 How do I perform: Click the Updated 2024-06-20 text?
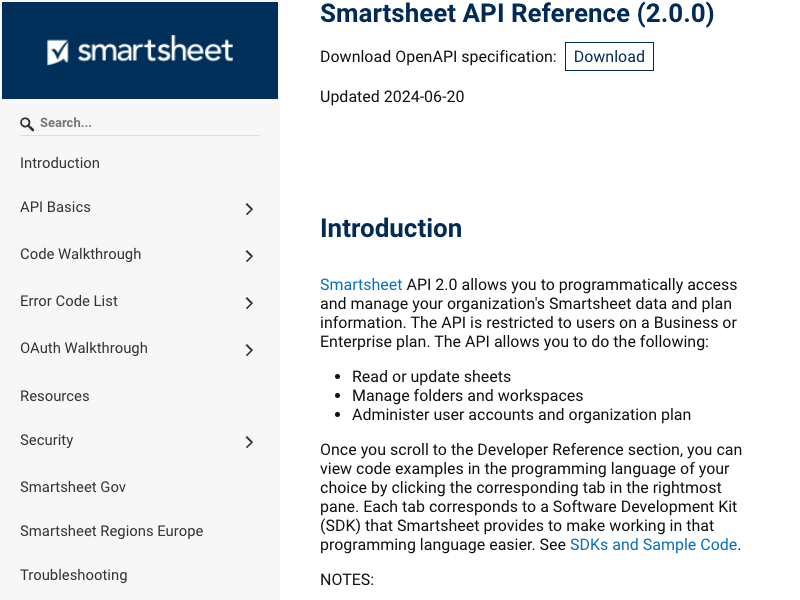click(392, 96)
